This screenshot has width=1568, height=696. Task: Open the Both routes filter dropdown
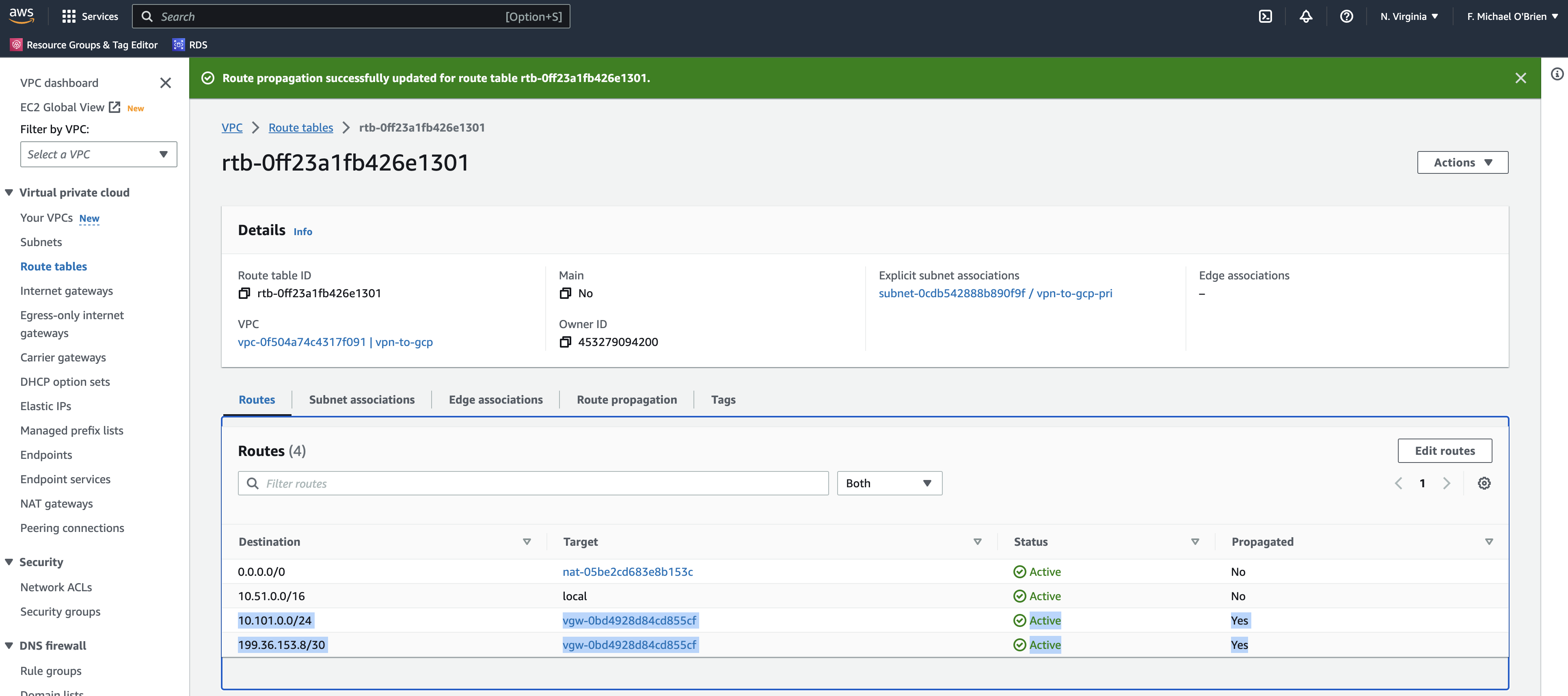tap(889, 483)
